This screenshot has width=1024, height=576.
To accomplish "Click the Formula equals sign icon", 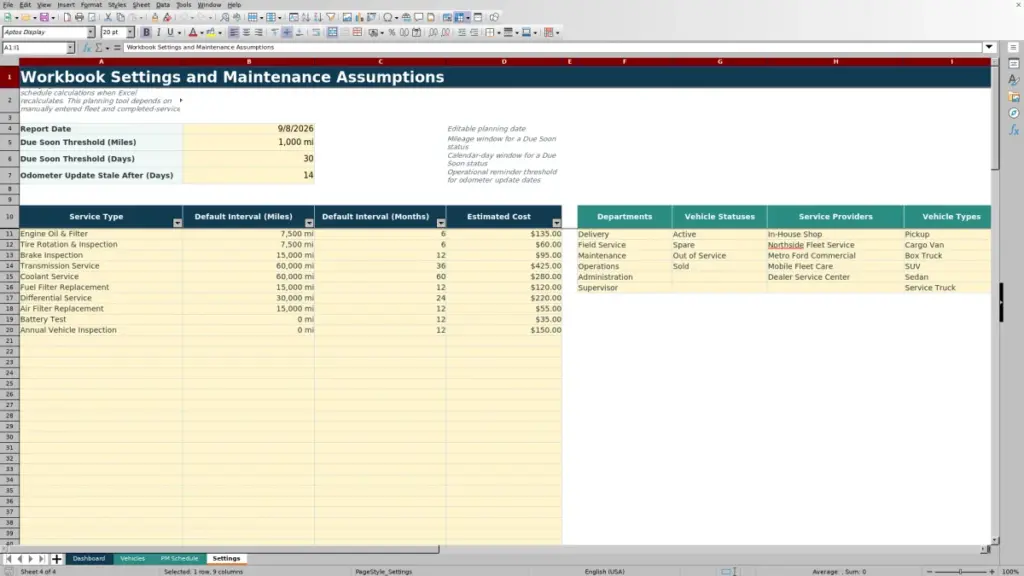I will coord(117,48).
